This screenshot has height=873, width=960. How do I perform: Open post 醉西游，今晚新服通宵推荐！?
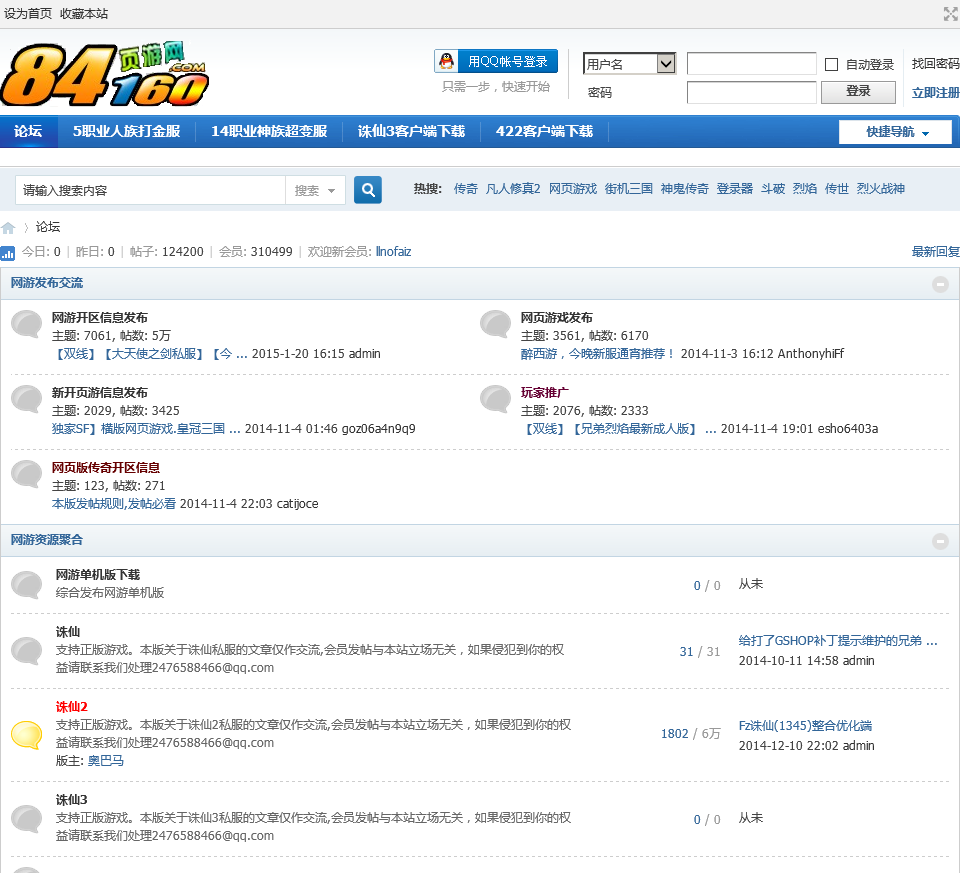click(598, 353)
